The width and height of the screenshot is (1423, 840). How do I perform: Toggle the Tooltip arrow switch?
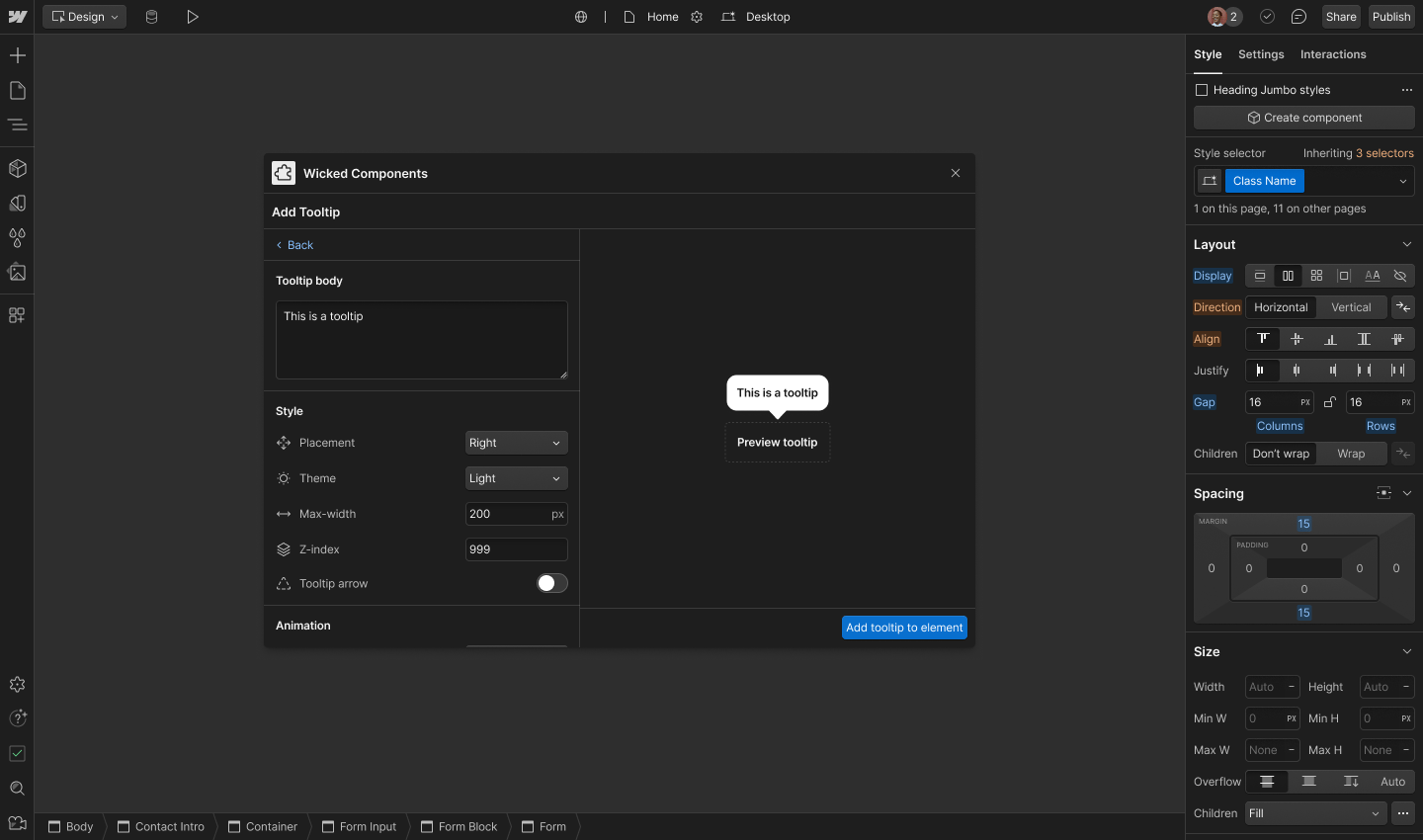pyautogui.click(x=552, y=583)
